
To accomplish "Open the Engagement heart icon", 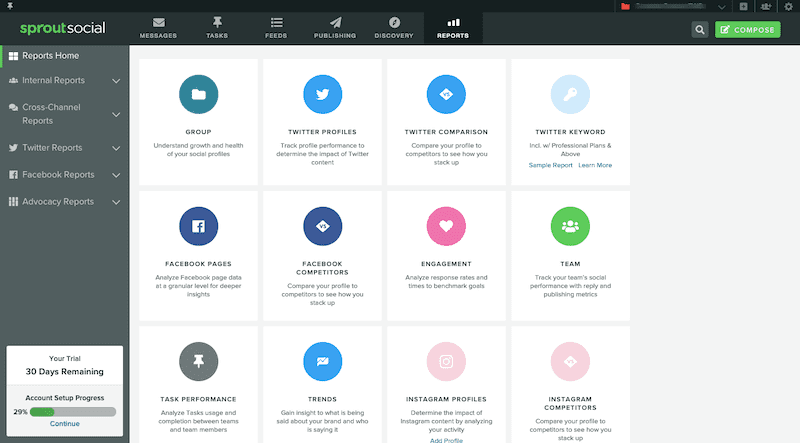I will click(446, 226).
